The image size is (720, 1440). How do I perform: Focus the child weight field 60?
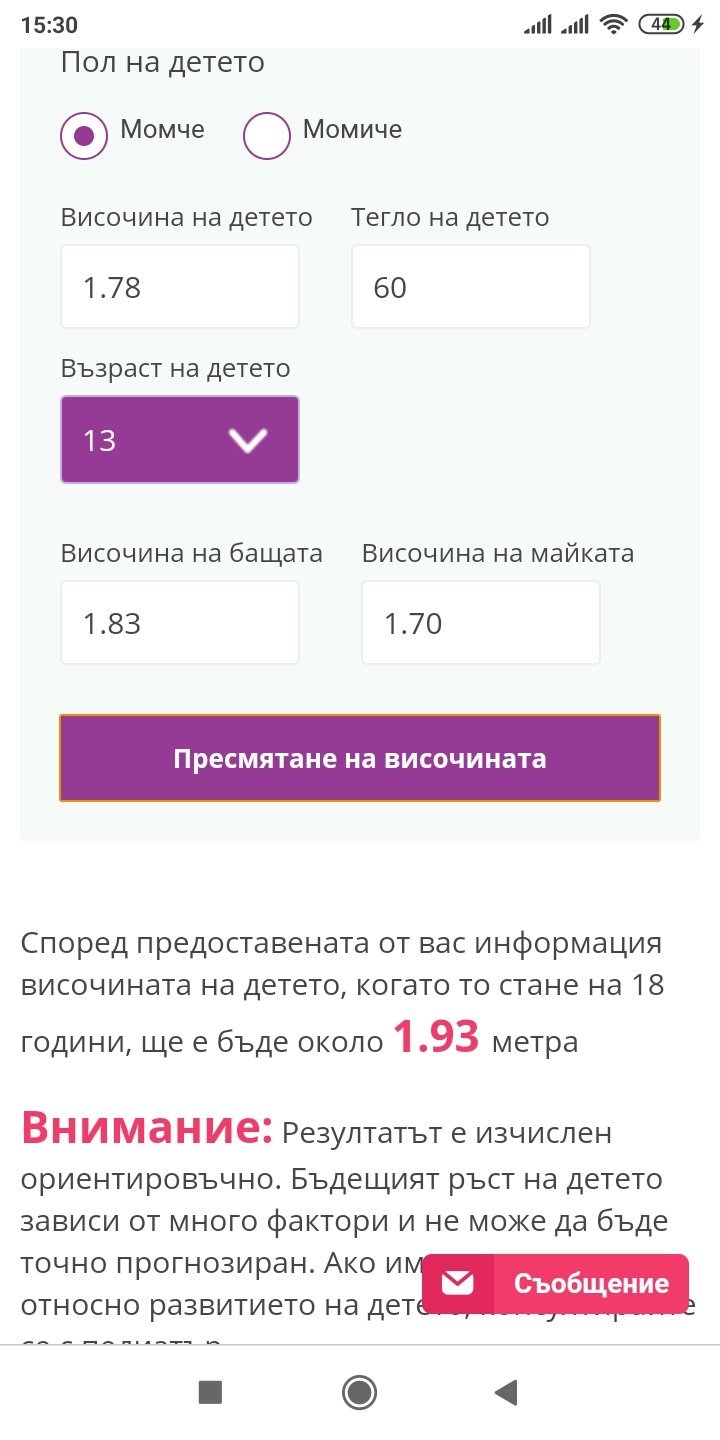470,287
